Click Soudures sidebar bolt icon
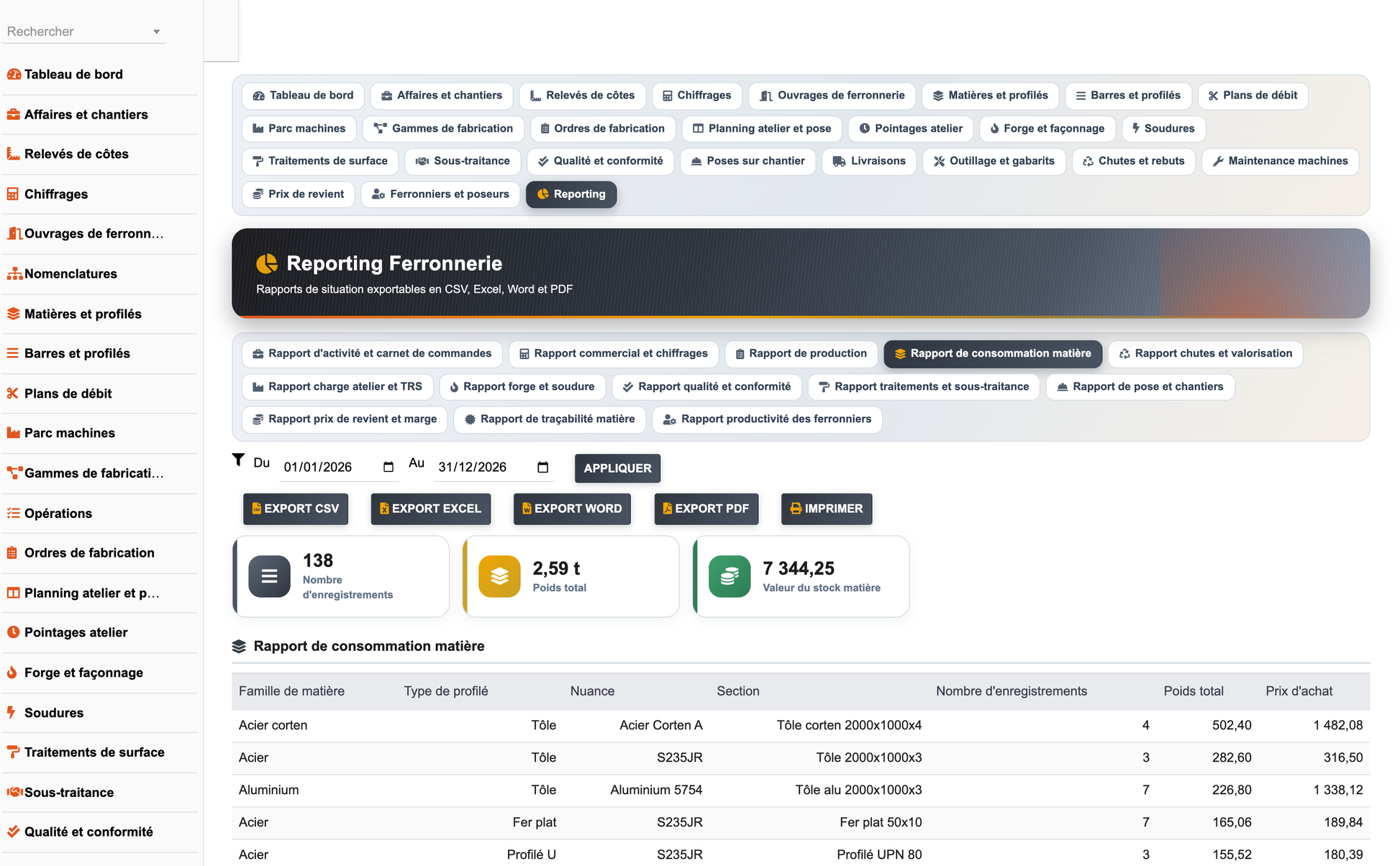 pyautogui.click(x=12, y=712)
